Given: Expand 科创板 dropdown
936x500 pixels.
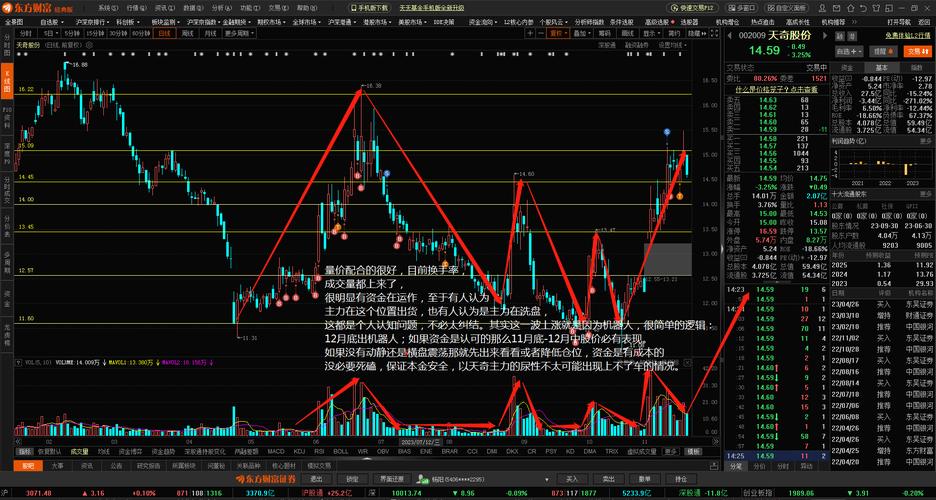Looking at the screenshot, I should coord(128,21).
